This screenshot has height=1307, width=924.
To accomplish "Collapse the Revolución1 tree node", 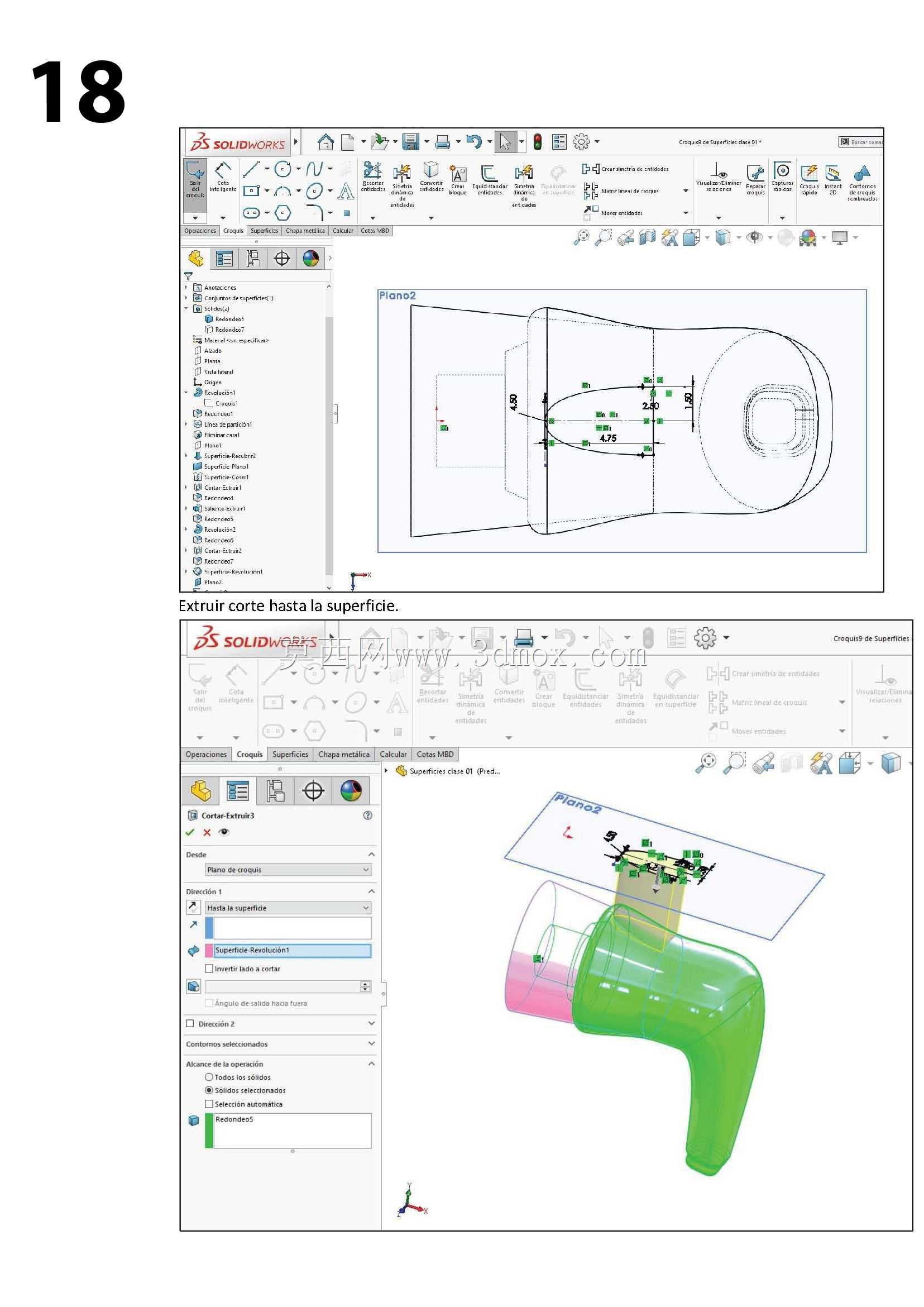I will 186,393.
